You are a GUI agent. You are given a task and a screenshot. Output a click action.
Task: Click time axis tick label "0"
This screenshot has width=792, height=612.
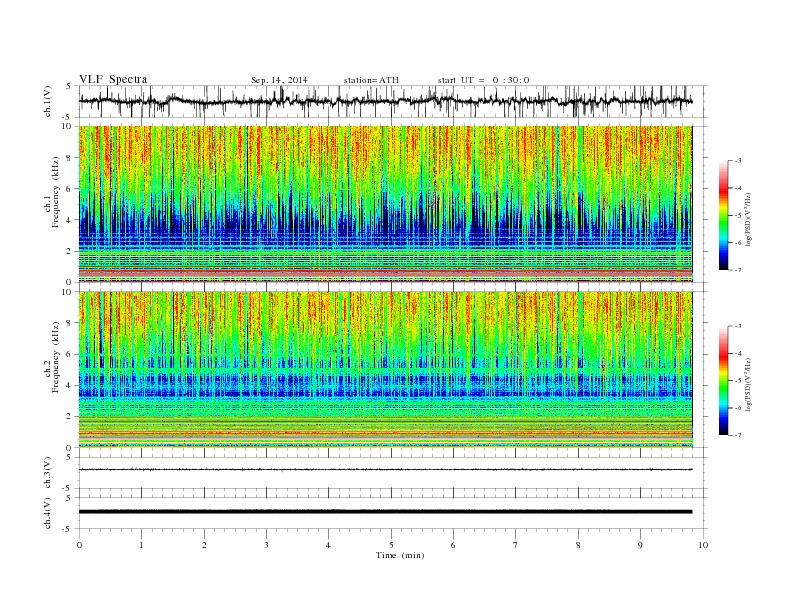(x=79, y=545)
